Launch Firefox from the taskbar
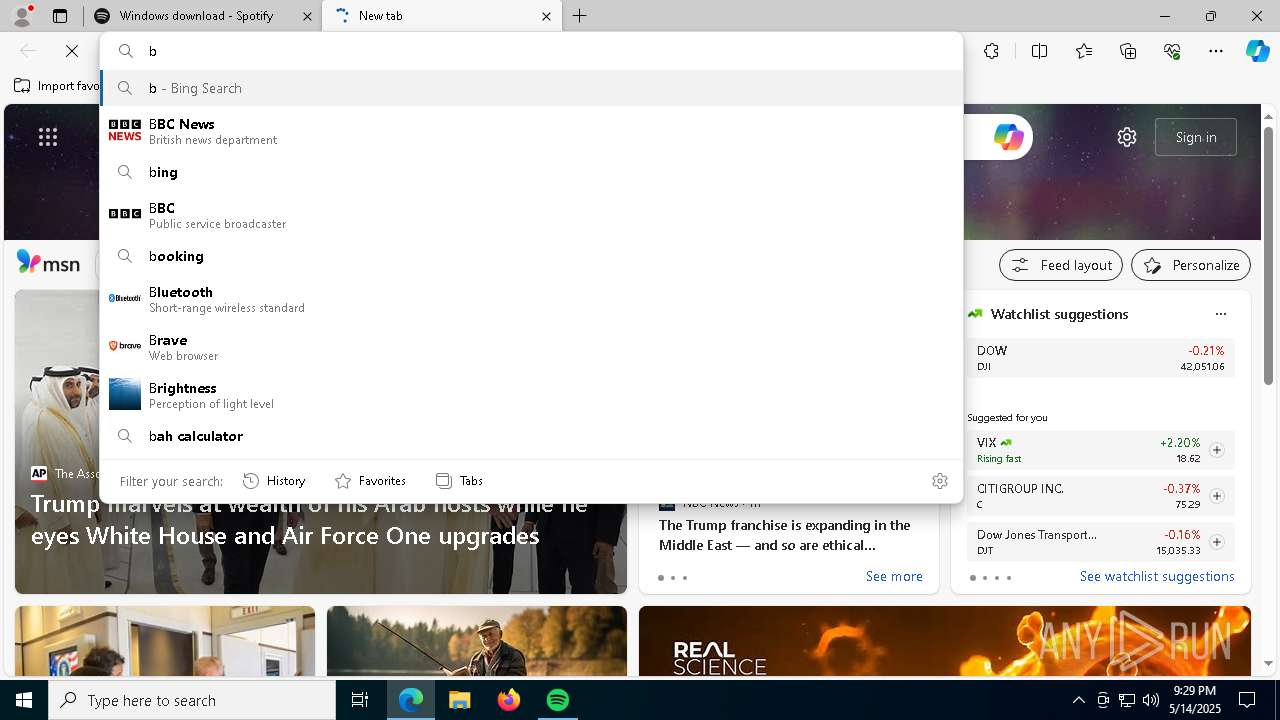Image resolution: width=1280 pixels, height=720 pixels. point(508,700)
